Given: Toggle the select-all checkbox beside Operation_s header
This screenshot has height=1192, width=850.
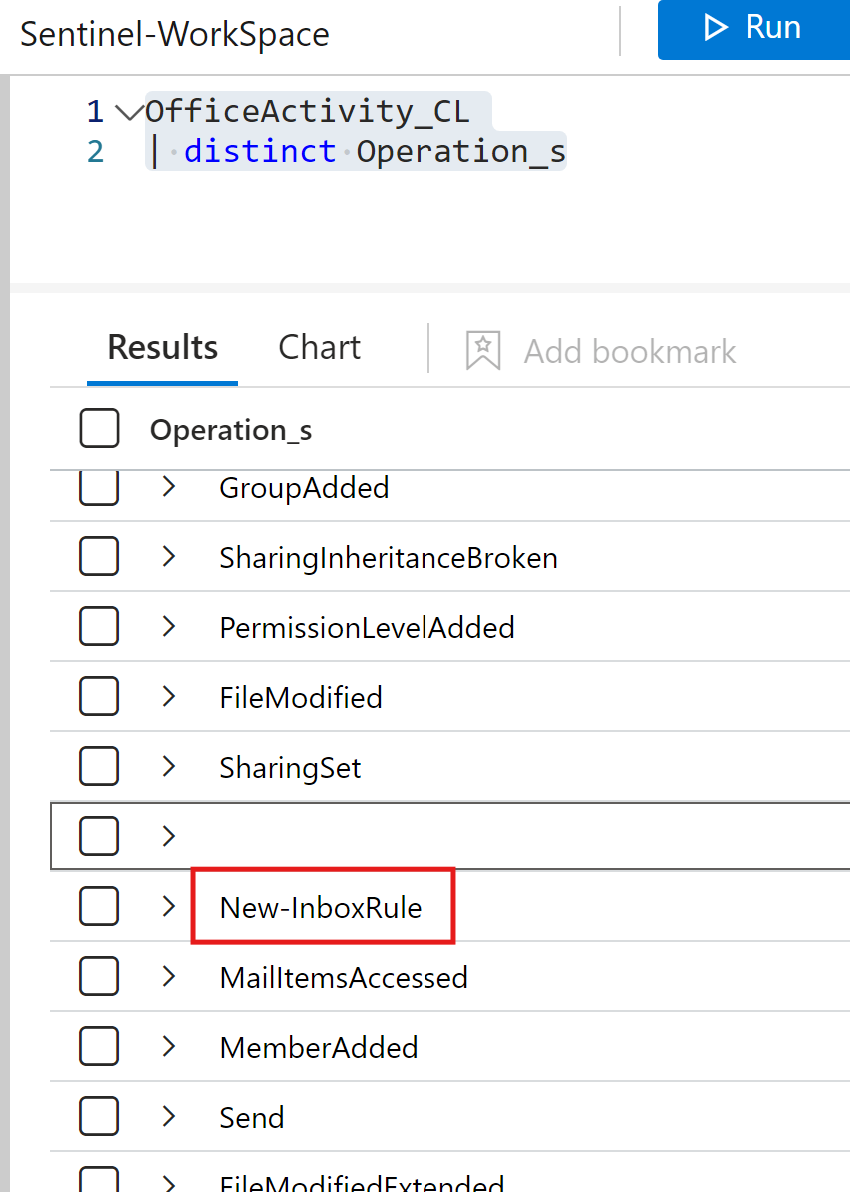Looking at the screenshot, I should (99, 429).
